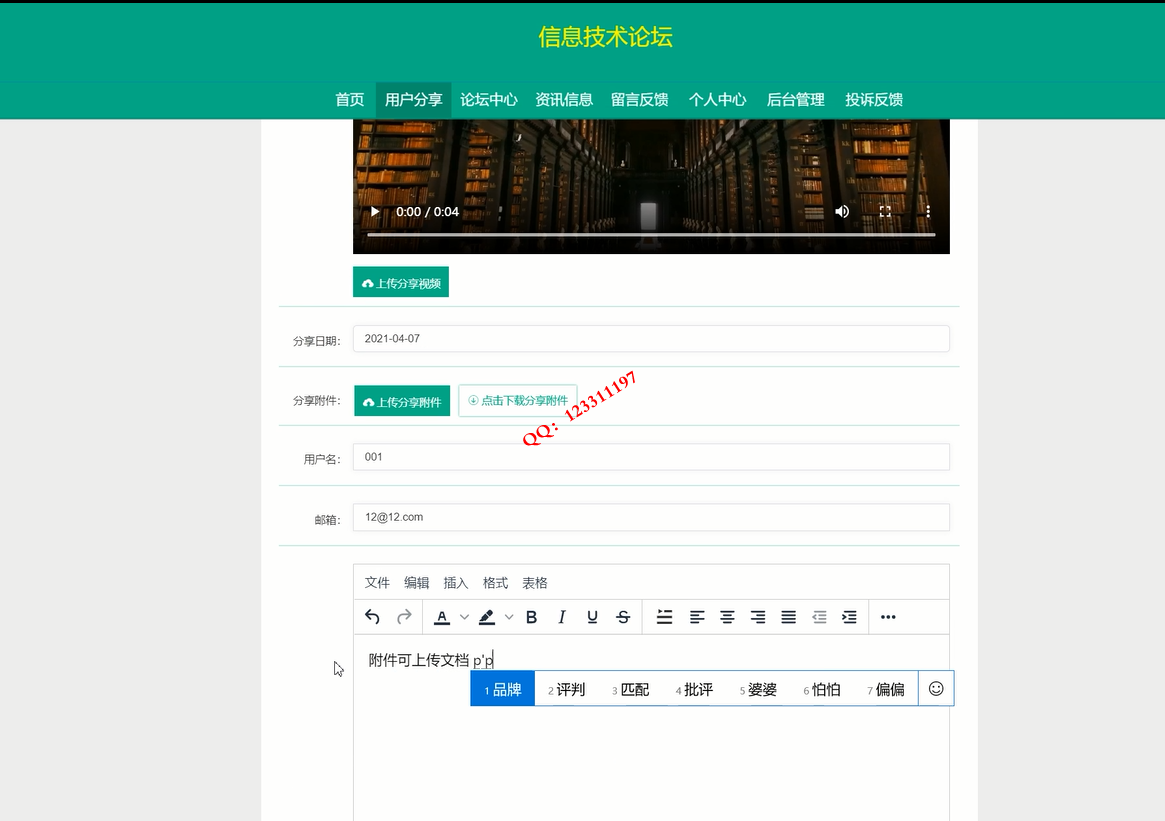1165x821 pixels.
Task: Toggle strikethrough formatting
Action: 623,617
